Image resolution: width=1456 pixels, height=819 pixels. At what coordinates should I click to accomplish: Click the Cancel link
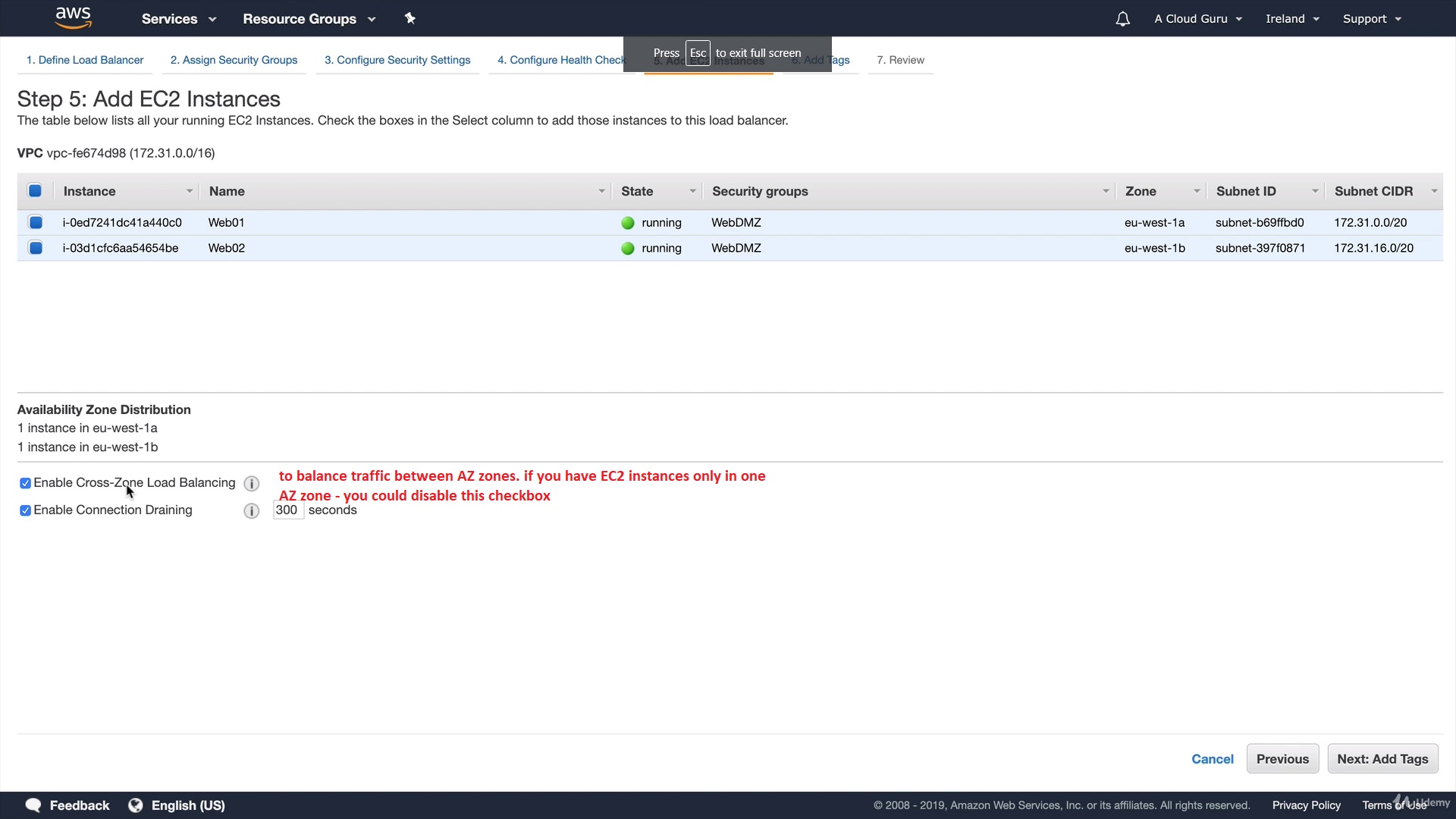(1212, 759)
